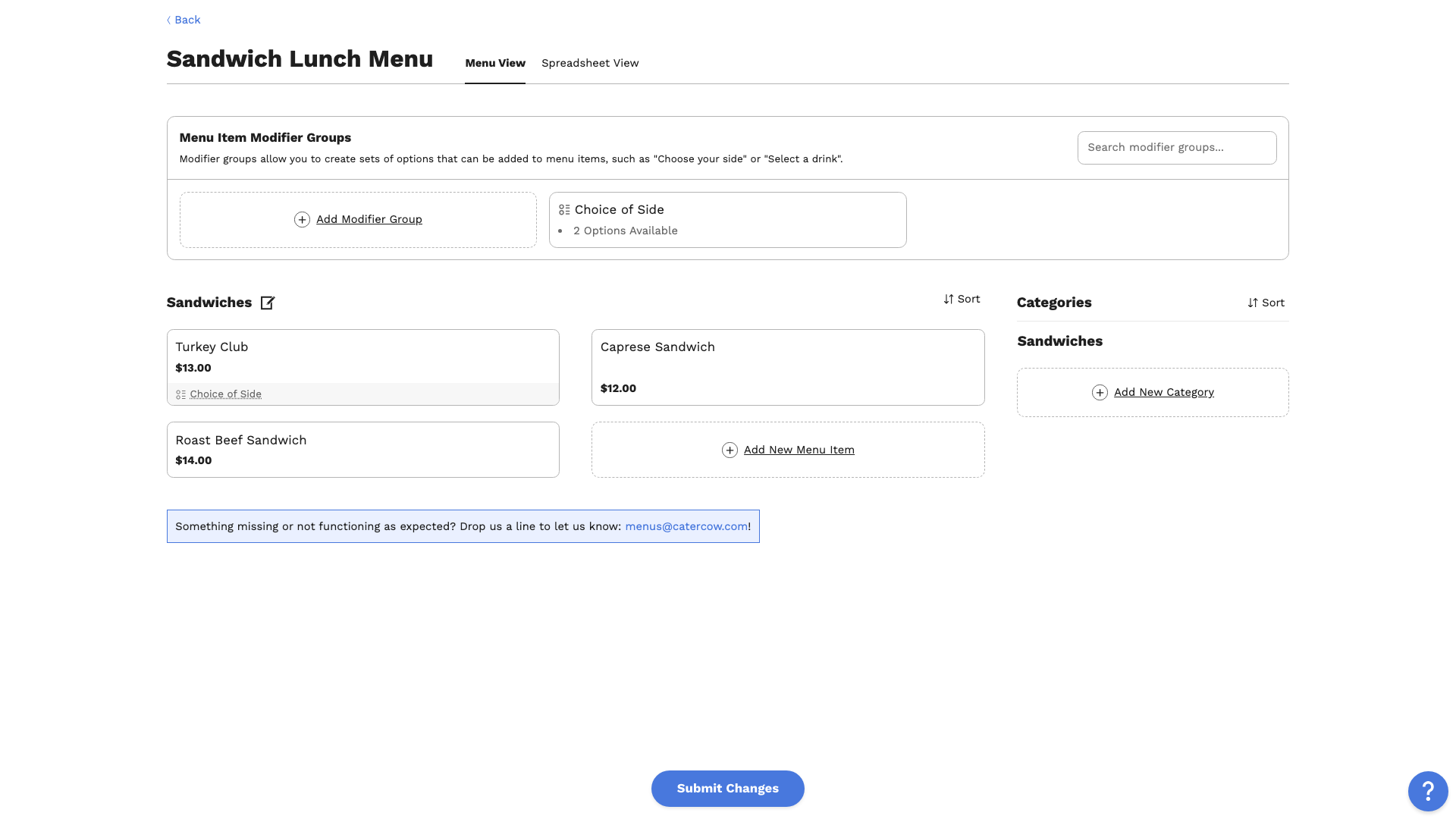Click the Sandwich Lunch Menu title
Screen dimensions: 1456x819
point(300,58)
